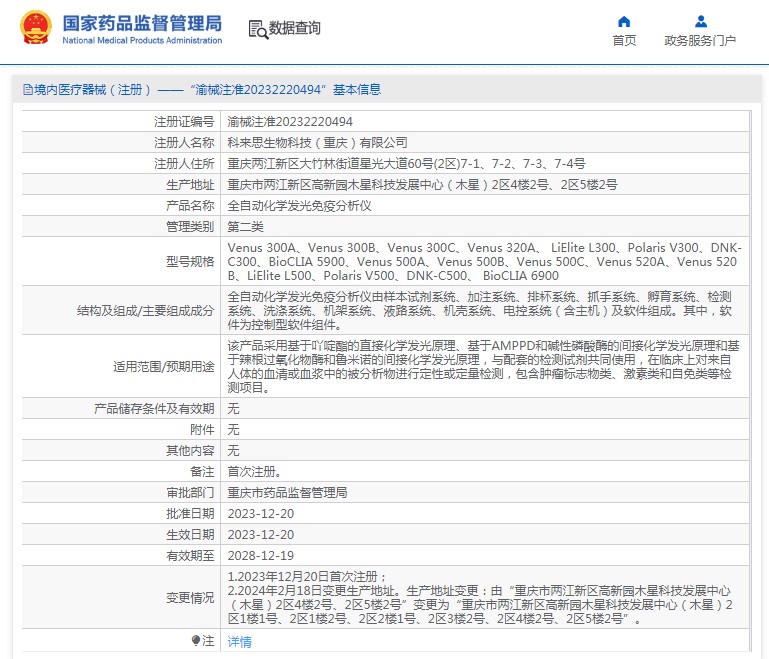Click the document icon before 境内医疗器械 header
Viewport: 769px width, 659px height.
coord(27,90)
